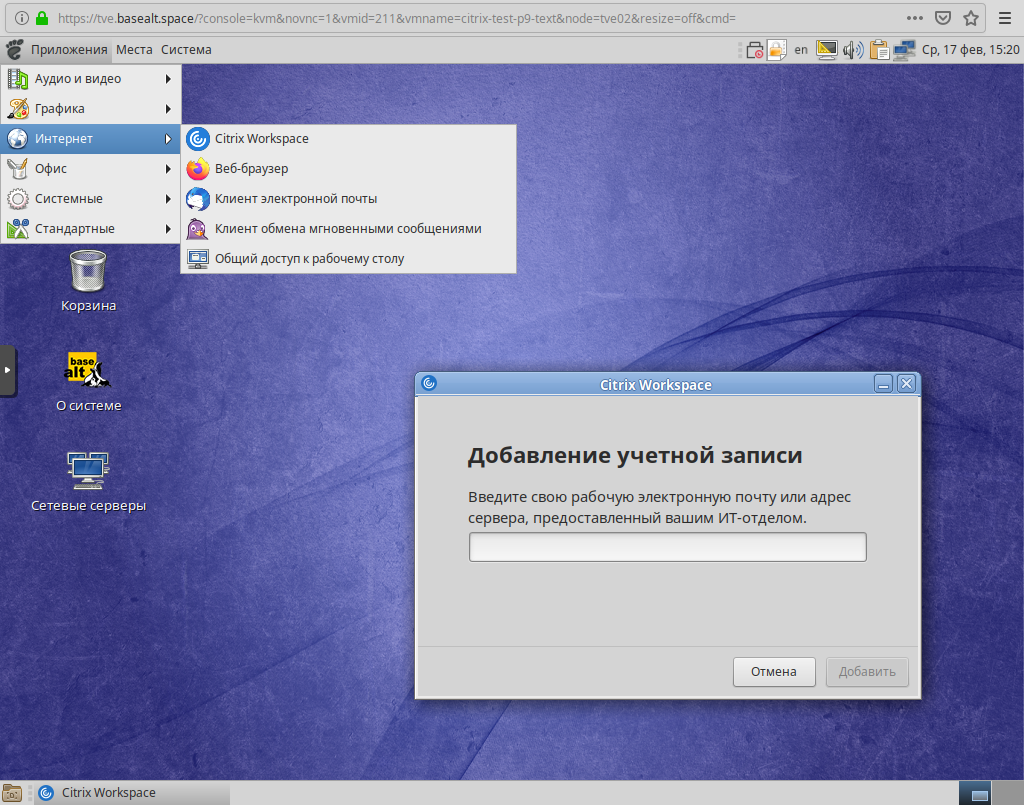Click the Графика category palette icon

pyautogui.click(x=18, y=108)
